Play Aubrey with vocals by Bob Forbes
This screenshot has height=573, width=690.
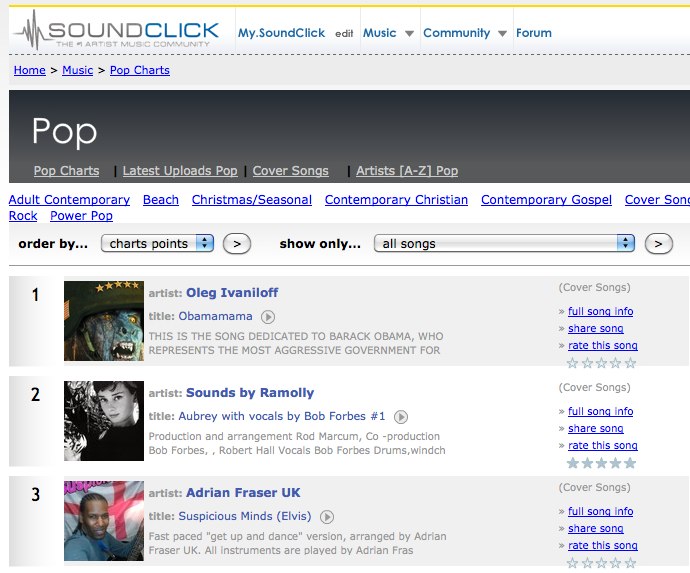coord(400,417)
